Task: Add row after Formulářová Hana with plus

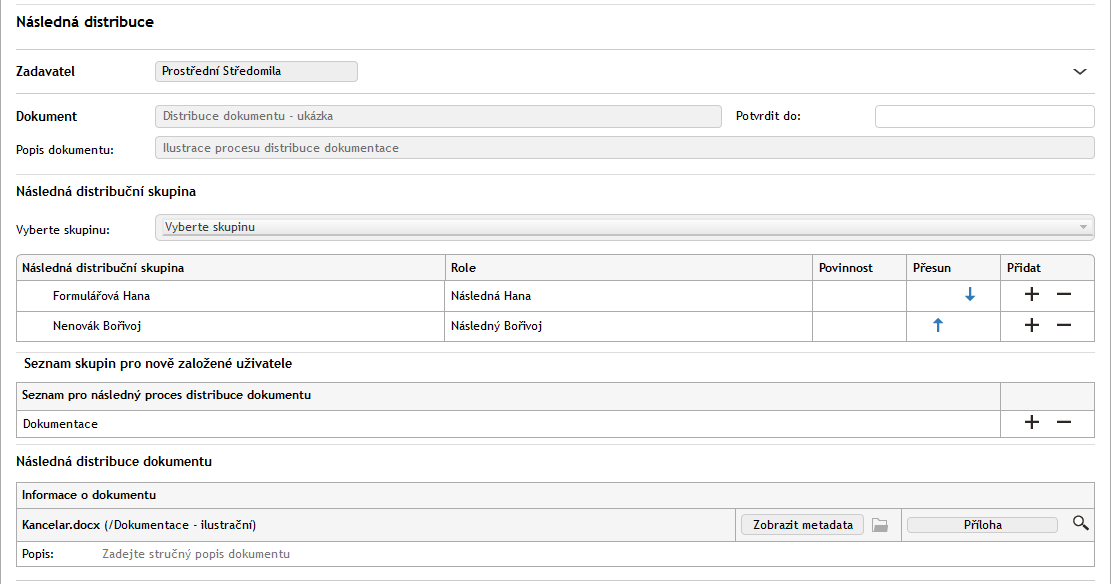Action: click(x=1032, y=295)
